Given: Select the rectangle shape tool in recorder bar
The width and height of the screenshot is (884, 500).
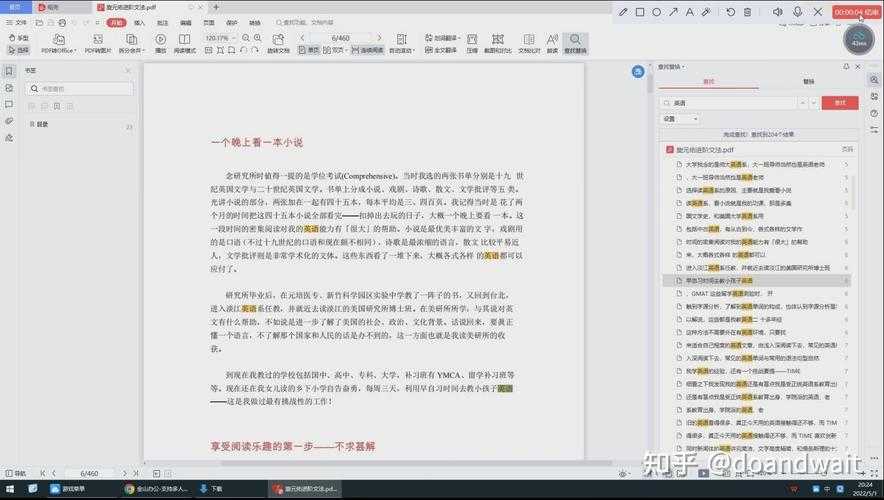Looking at the screenshot, I should [640, 12].
